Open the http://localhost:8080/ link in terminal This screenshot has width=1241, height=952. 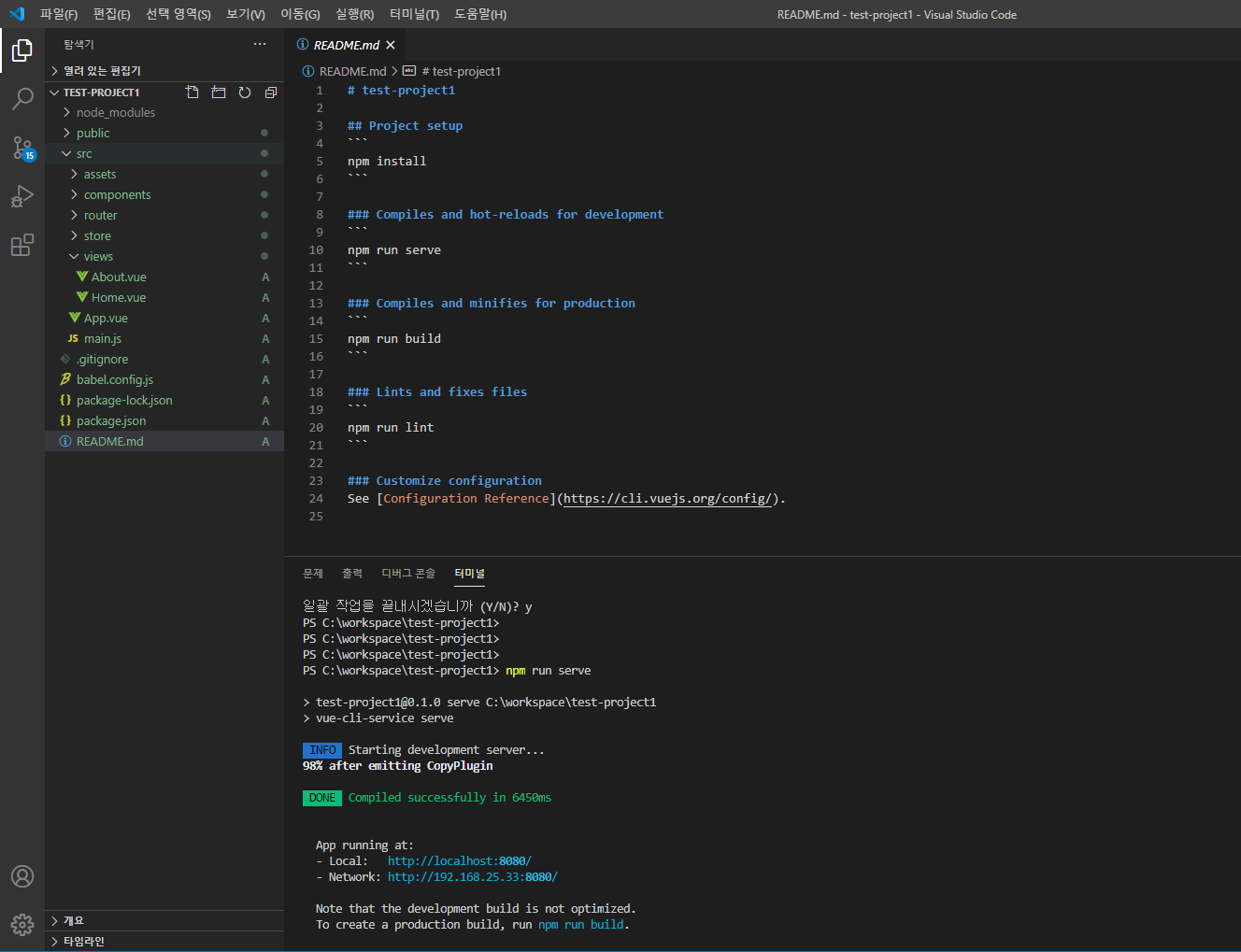tap(460, 861)
